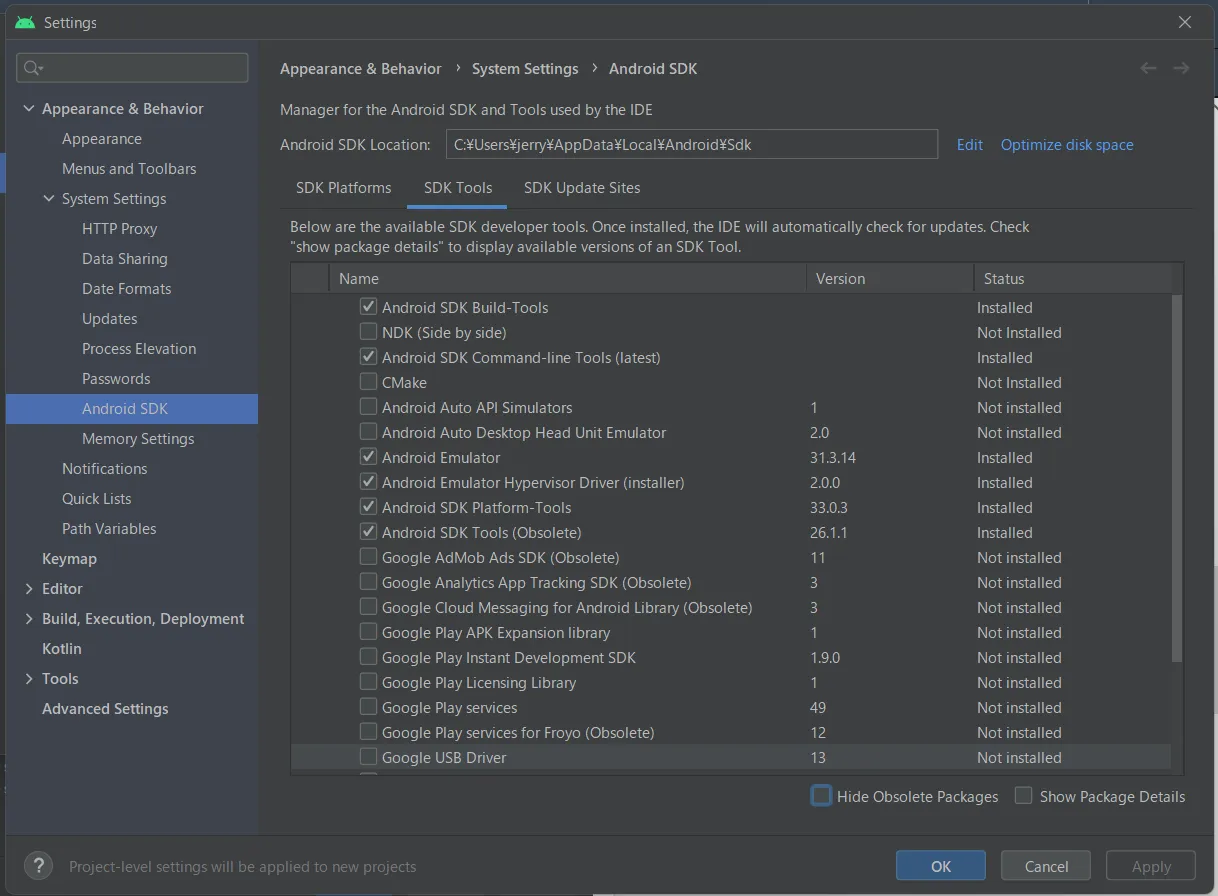The height and width of the screenshot is (896, 1218).
Task: Click the SDK tools list vertical scrollbar
Action: click(x=1177, y=478)
